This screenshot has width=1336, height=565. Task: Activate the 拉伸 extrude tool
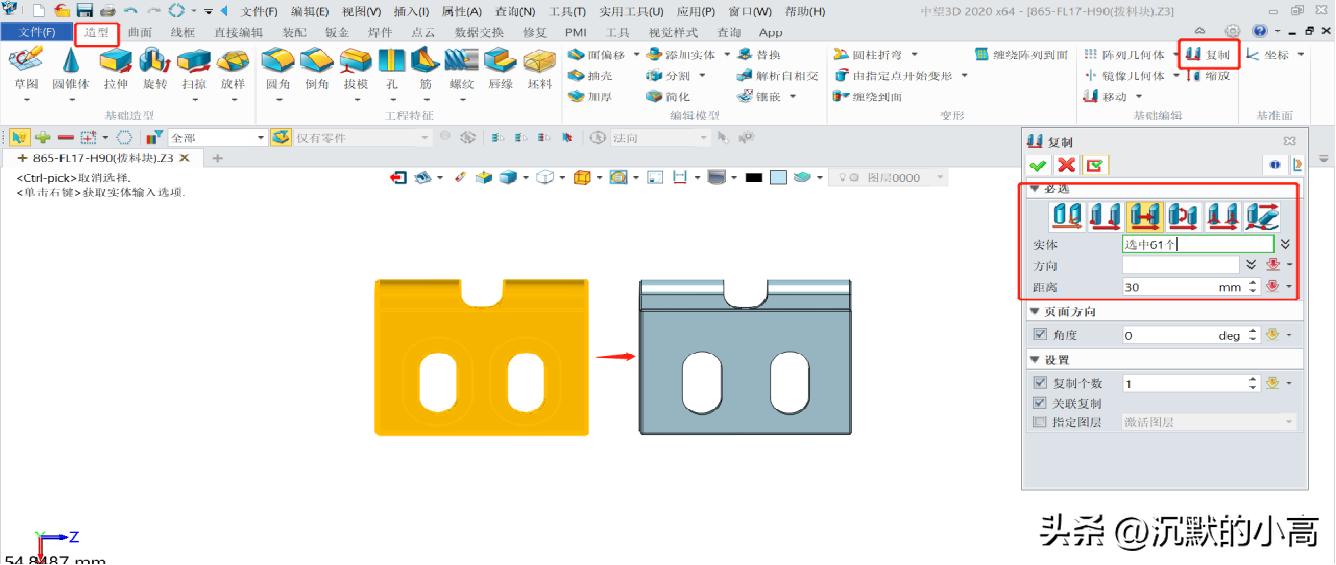coord(116,68)
